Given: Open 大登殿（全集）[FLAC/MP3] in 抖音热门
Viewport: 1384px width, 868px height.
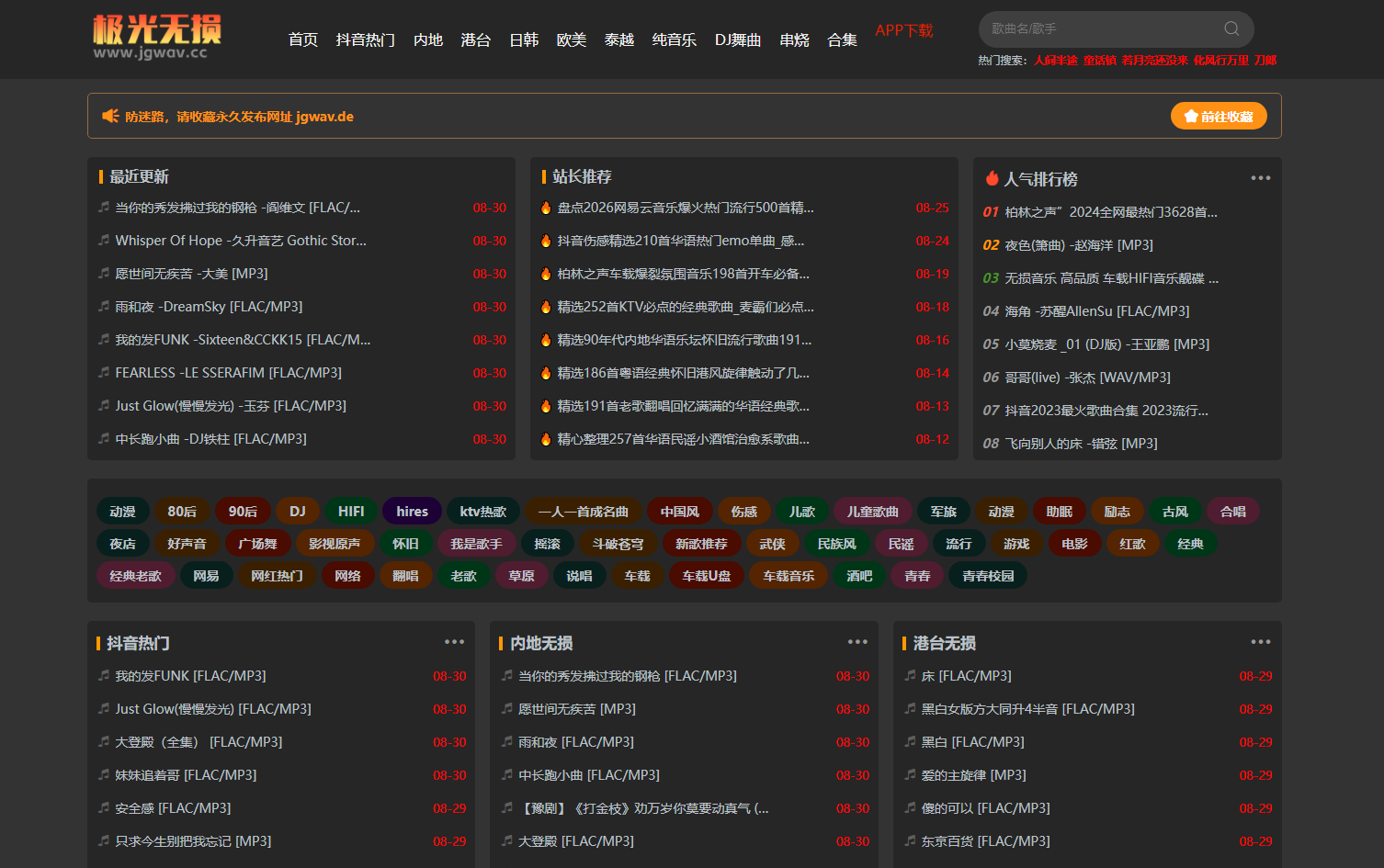Looking at the screenshot, I should coord(199,742).
